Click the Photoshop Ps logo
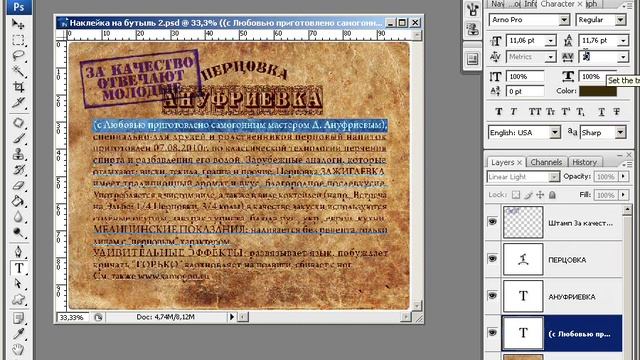Viewport: 640px width, 360px height. [19, 7]
